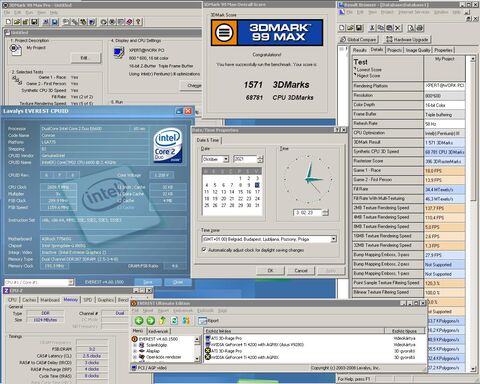Switch to Properties tab in Result Browser
Viewport: 480px width, 384px height.
[x=443, y=50]
